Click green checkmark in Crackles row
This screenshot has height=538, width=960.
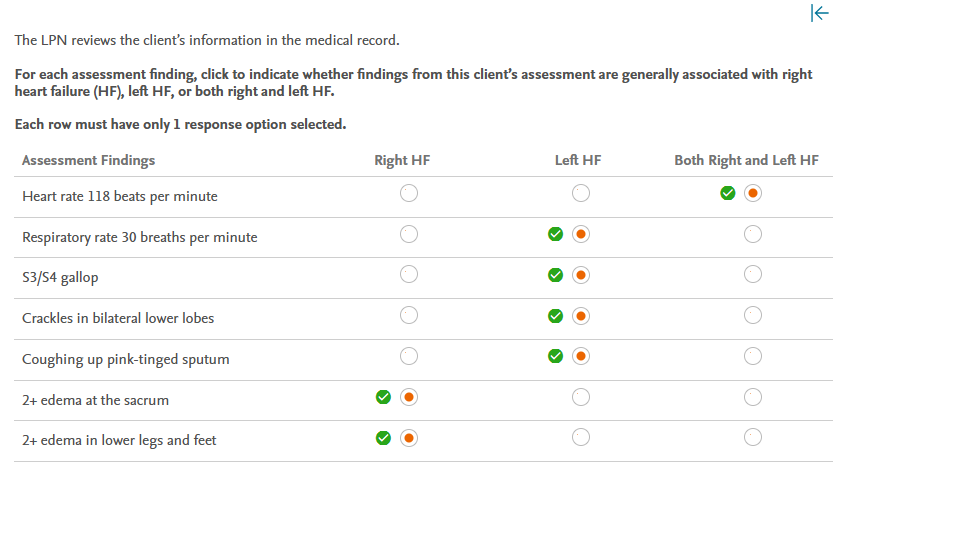[555, 316]
